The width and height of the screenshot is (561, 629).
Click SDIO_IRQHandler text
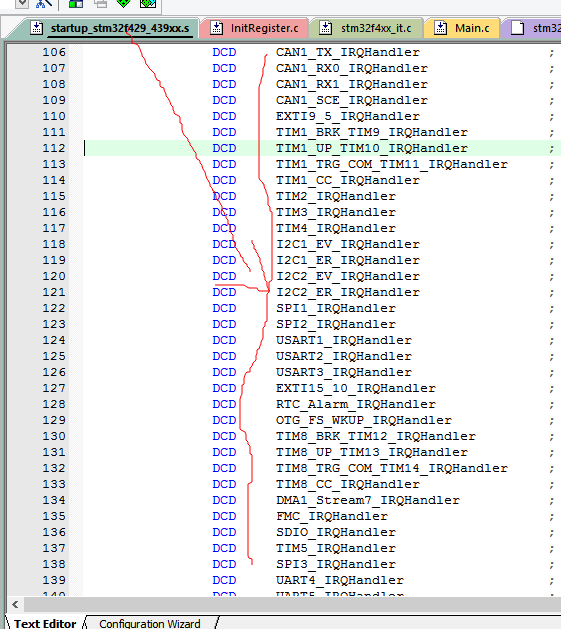335,533
